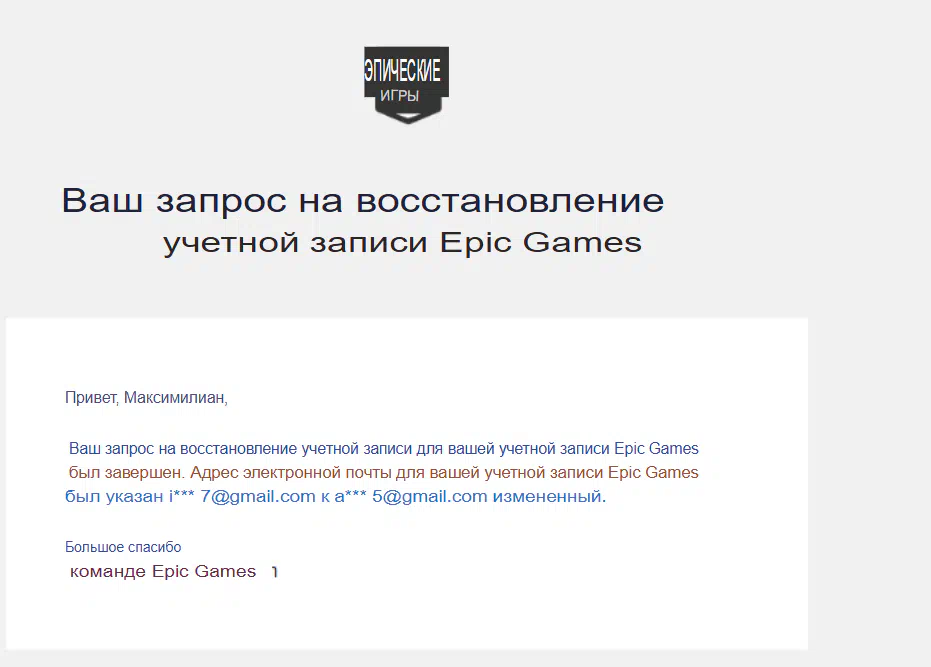The image size is (931, 667).
Task: Click the word 'измененный.'
Action: [549, 496]
